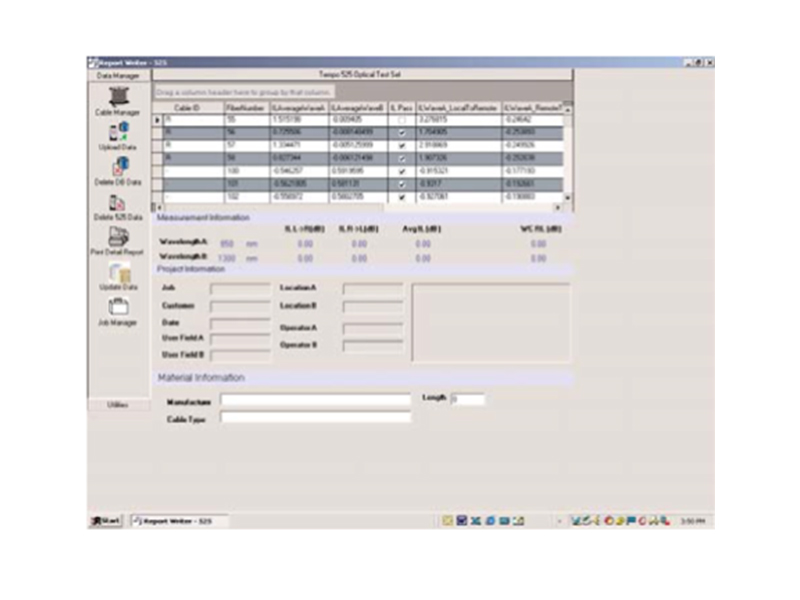Click into the Location A field
The width and height of the screenshot is (800, 600).
[x=373, y=288]
